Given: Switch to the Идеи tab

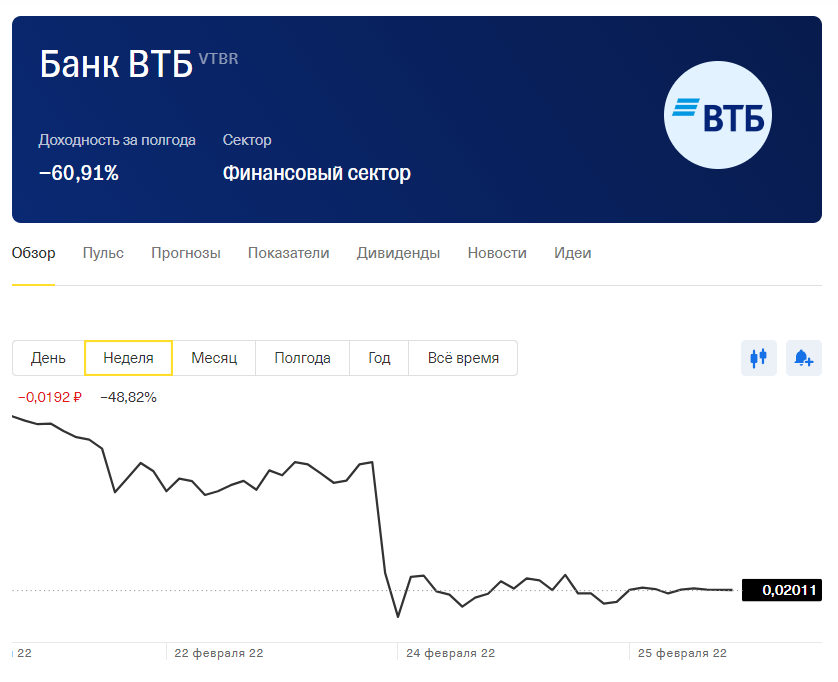Looking at the screenshot, I should [x=572, y=253].
